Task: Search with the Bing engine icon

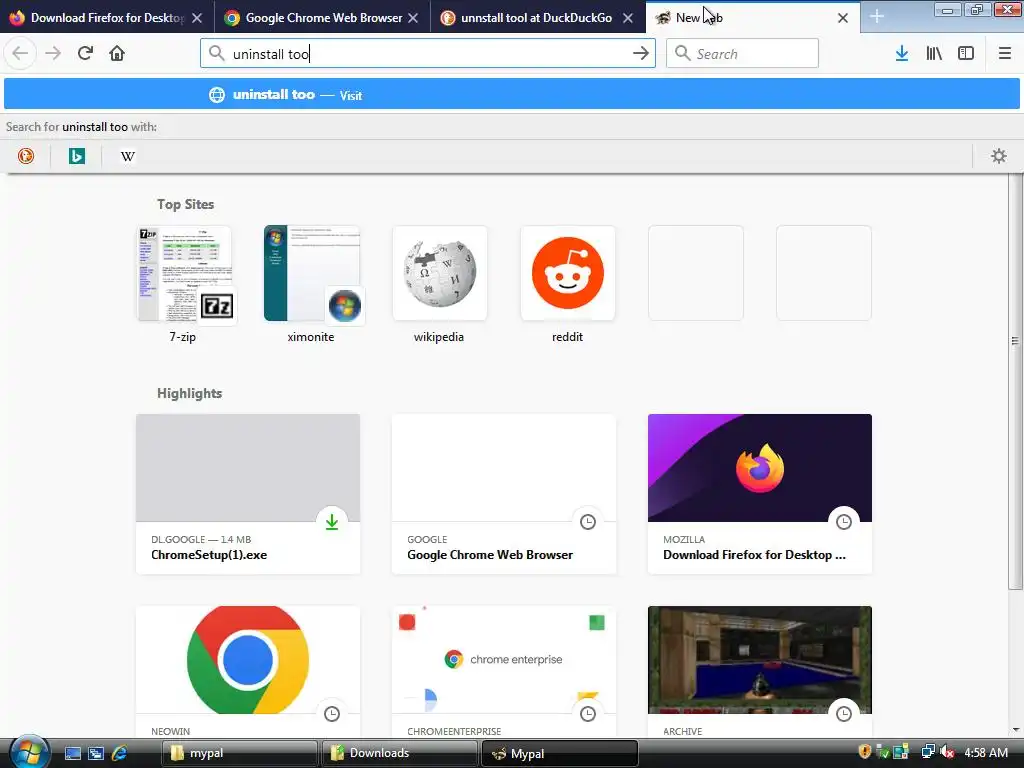Action: pos(77,156)
